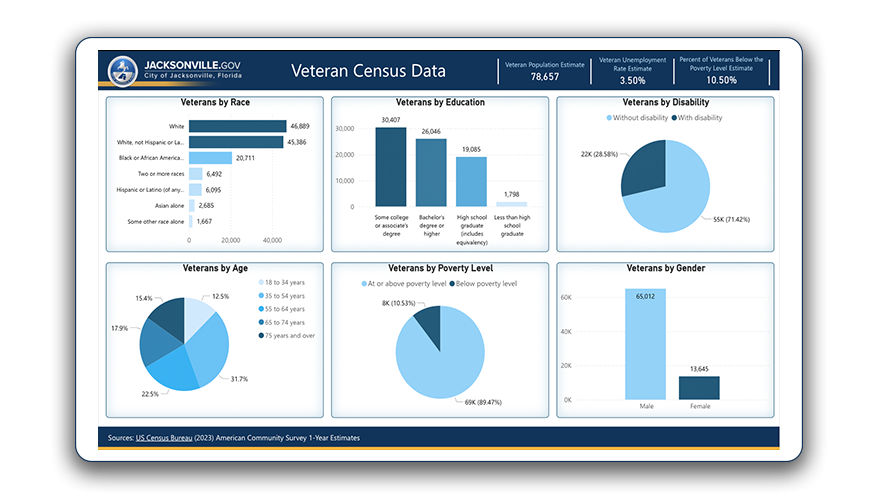Click the 35 to 54 years legend dot

[x=261, y=296]
